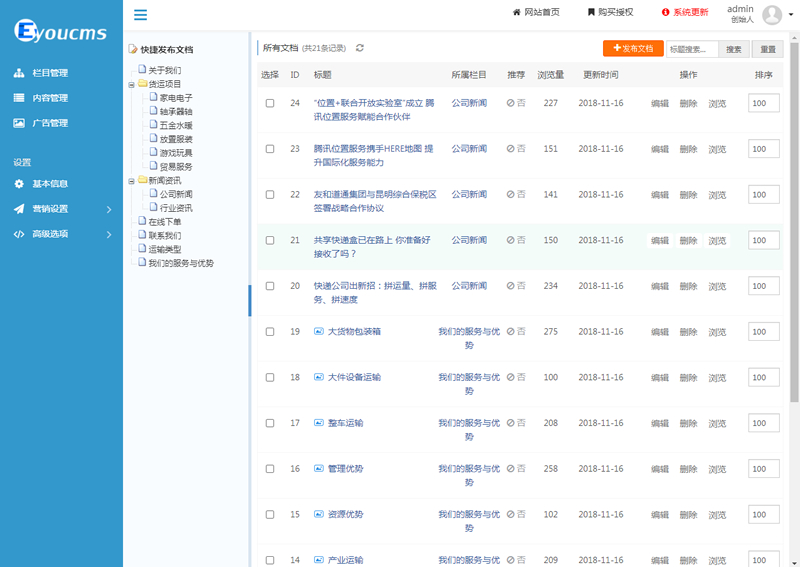Expand the 高级选项 sidebar submenu

[x=62, y=234]
